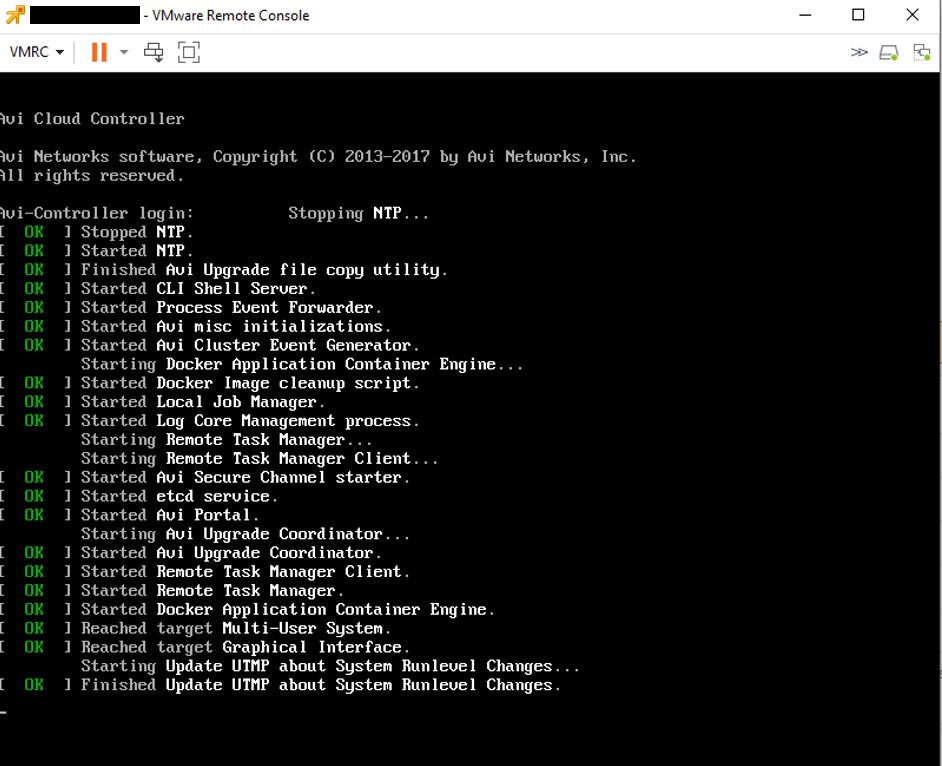Screen dimensions: 942x766
Task: Click the 'Avi-Controller login:' prompt
Action: (97, 213)
